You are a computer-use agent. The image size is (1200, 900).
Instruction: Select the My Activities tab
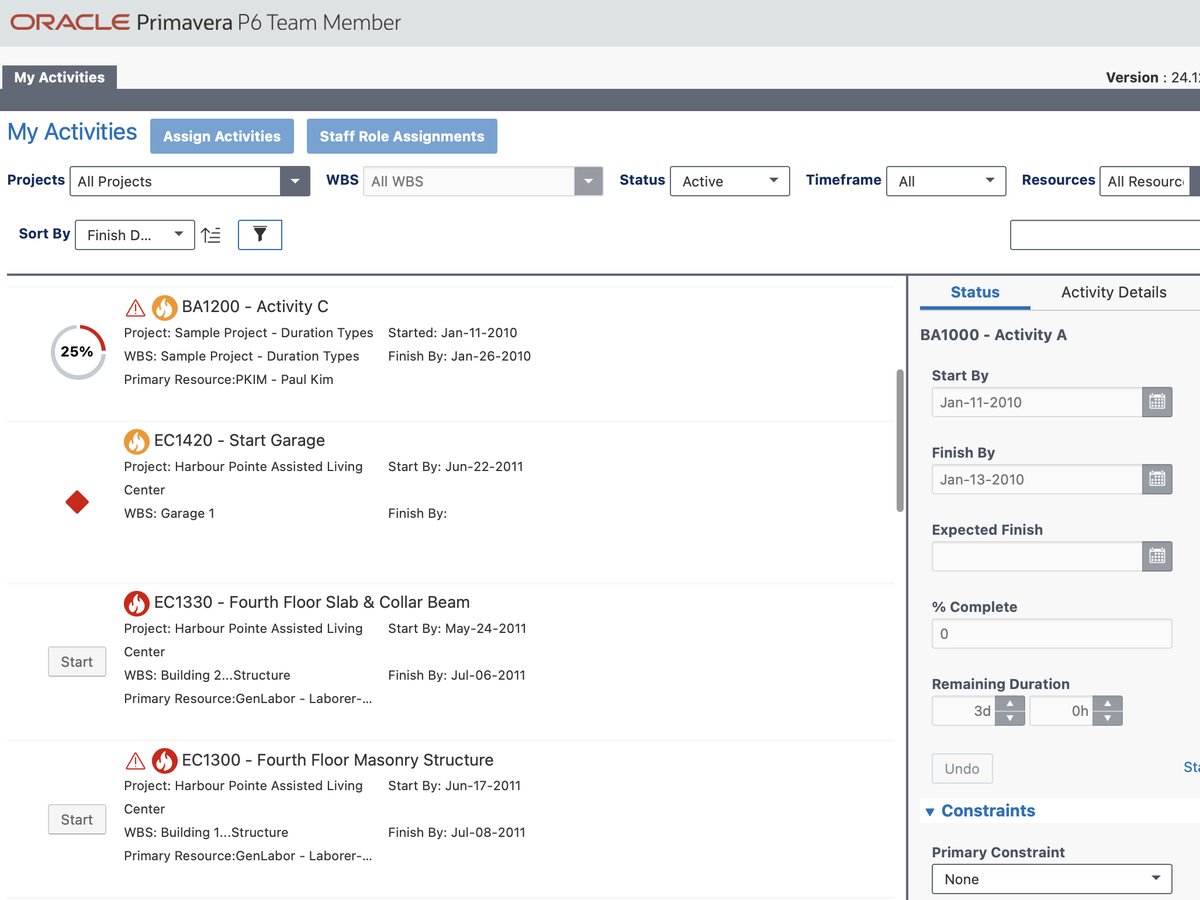pos(59,77)
